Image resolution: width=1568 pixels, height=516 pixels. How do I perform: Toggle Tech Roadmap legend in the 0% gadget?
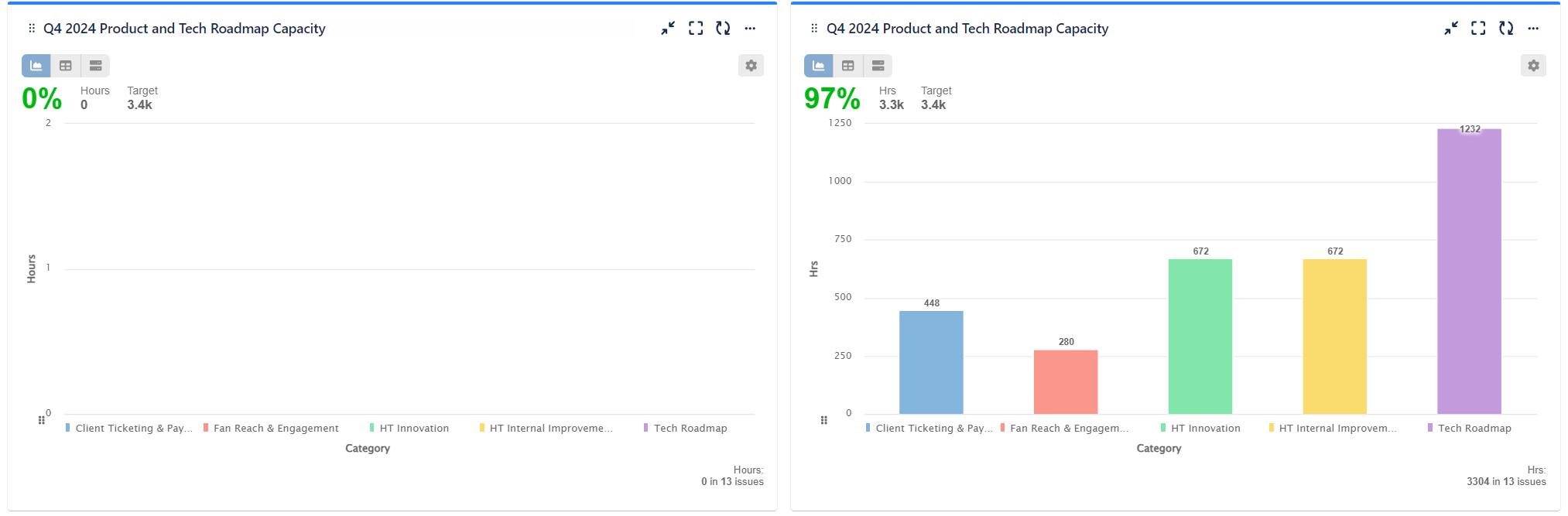(x=686, y=429)
